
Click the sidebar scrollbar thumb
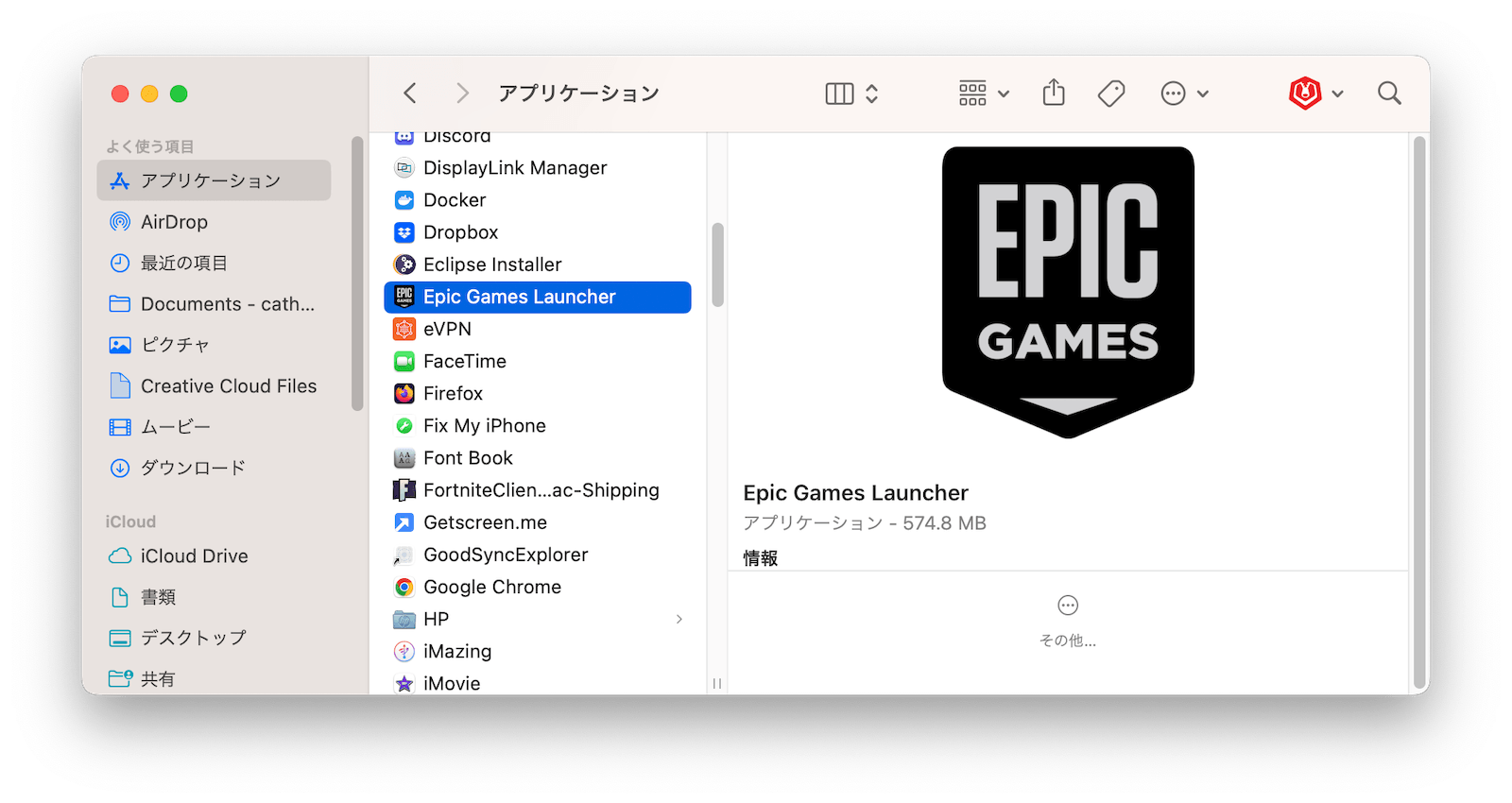click(x=357, y=274)
